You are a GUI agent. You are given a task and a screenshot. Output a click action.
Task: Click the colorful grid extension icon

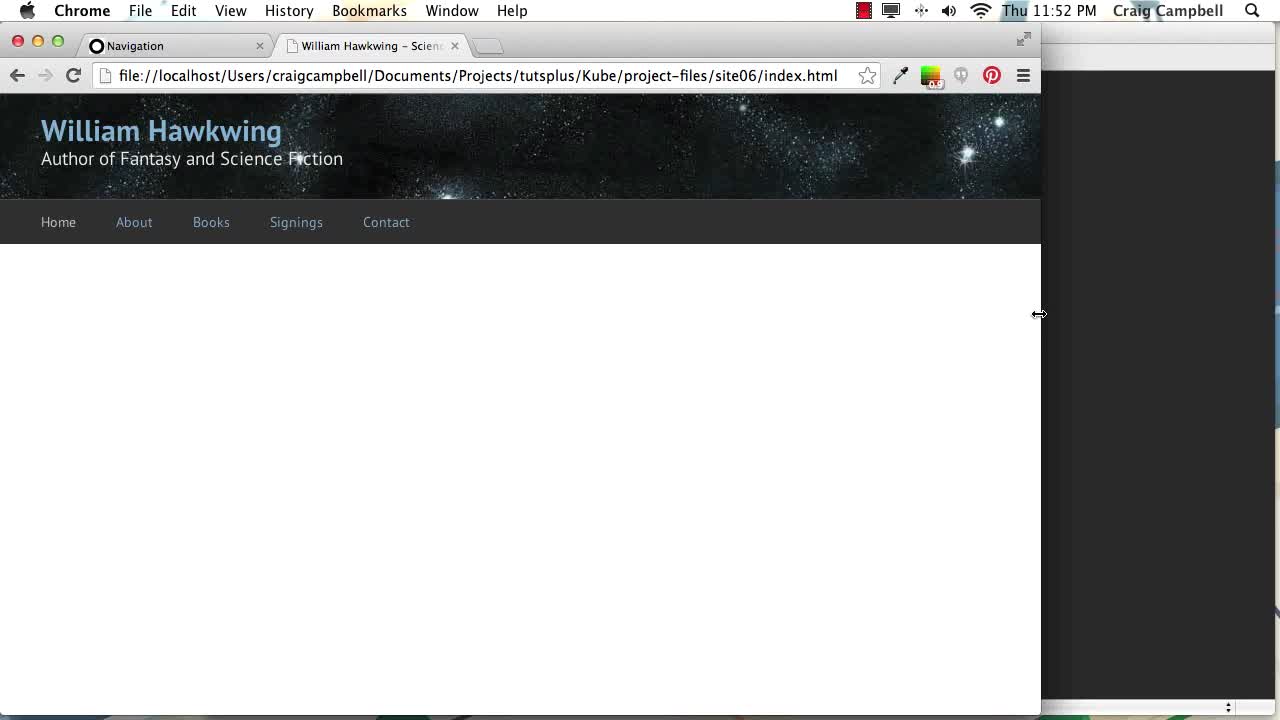click(x=931, y=76)
